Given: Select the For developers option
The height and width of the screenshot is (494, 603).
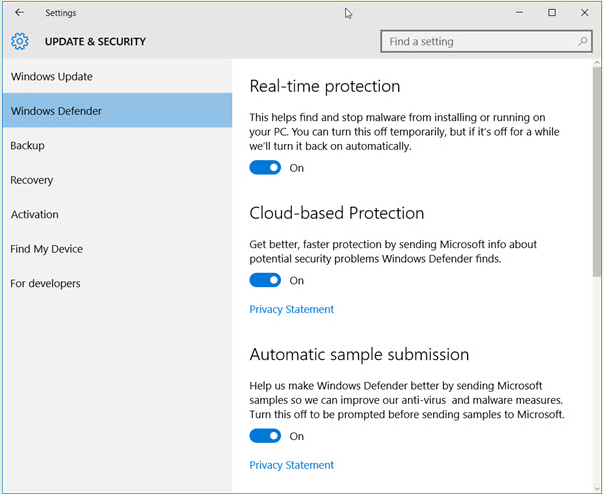Looking at the screenshot, I should coord(45,283).
